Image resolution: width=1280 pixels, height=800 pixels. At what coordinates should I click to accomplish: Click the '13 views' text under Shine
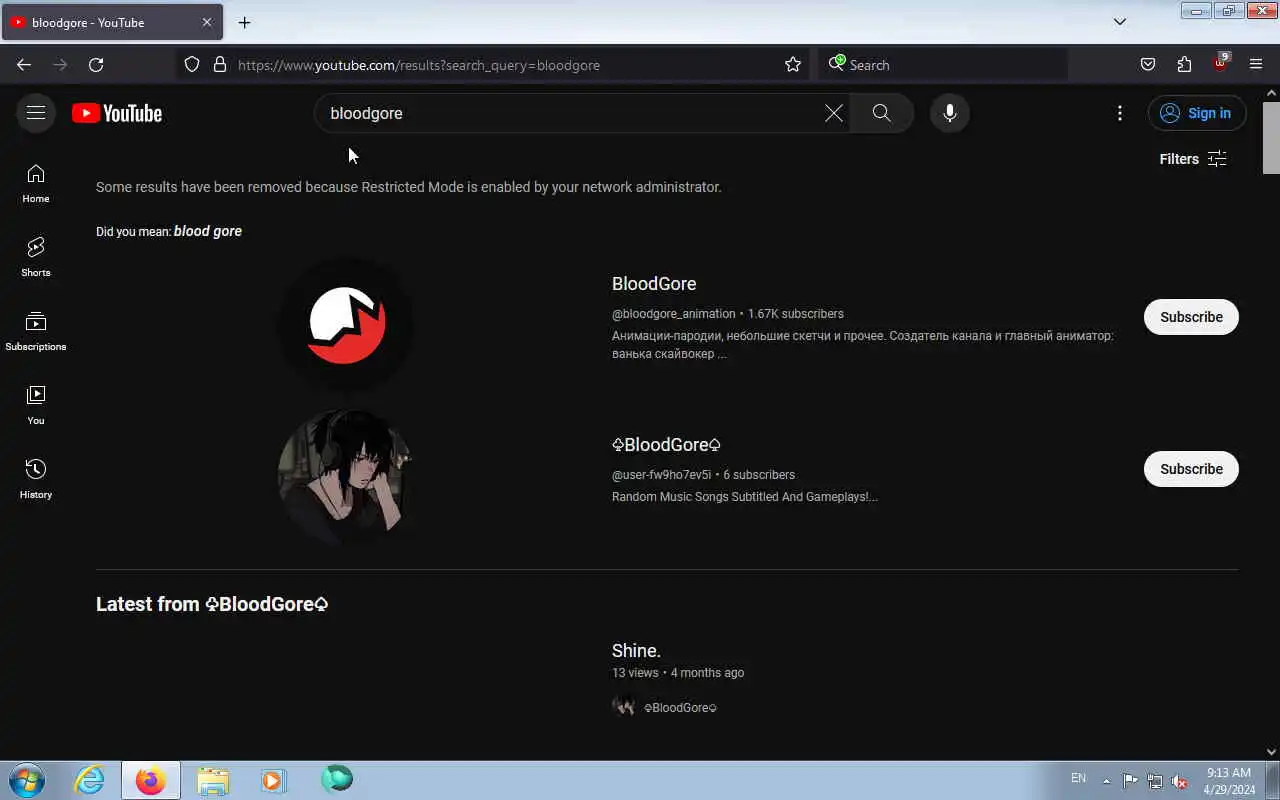coord(635,673)
